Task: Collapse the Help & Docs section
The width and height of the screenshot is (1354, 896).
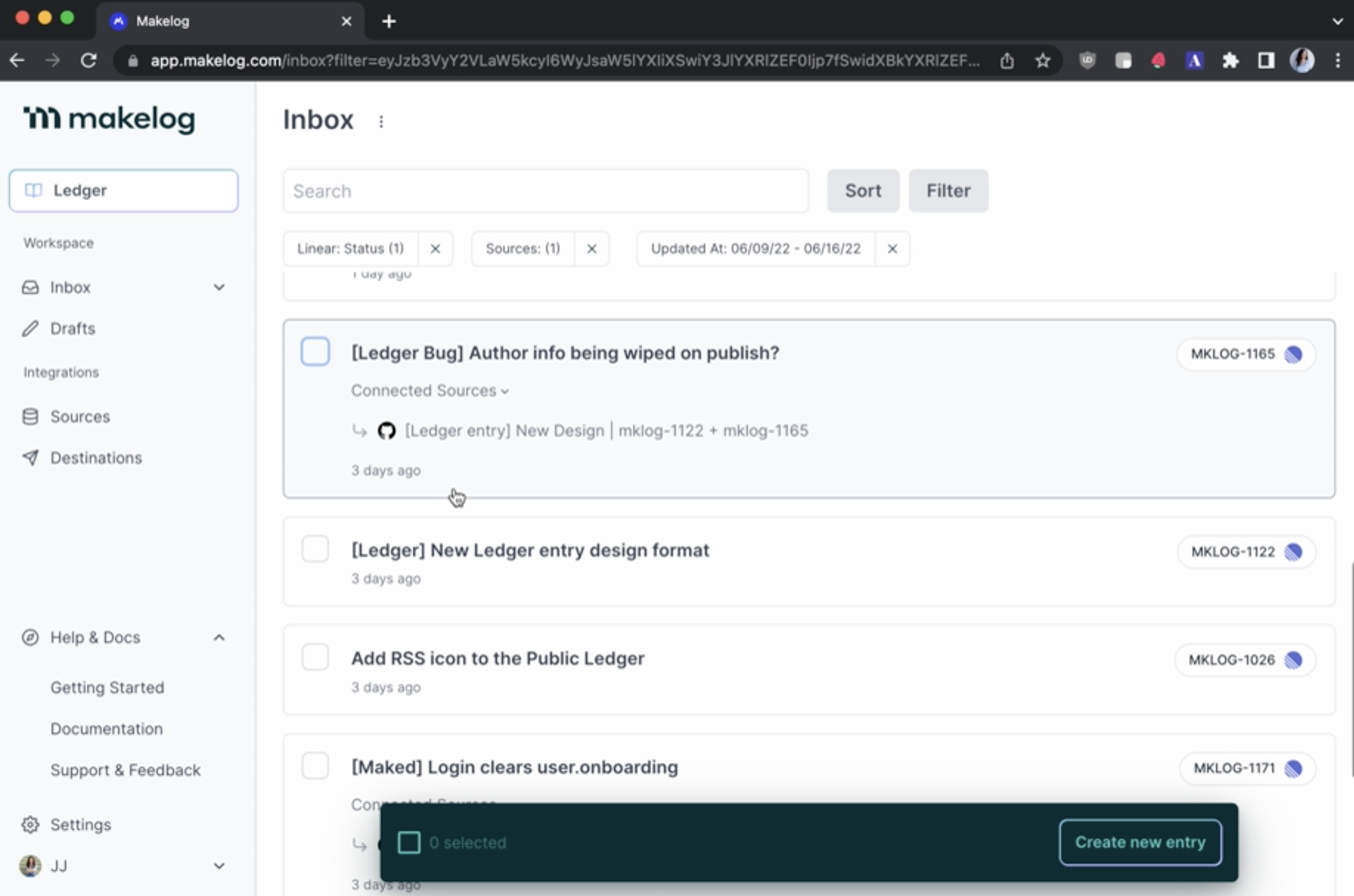Action: (x=219, y=638)
